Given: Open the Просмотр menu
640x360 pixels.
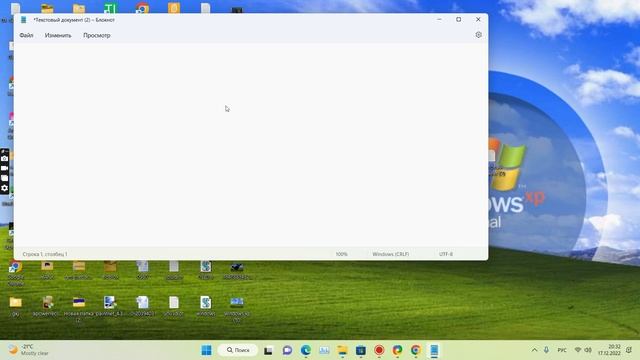Looking at the screenshot, I should point(97,36).
